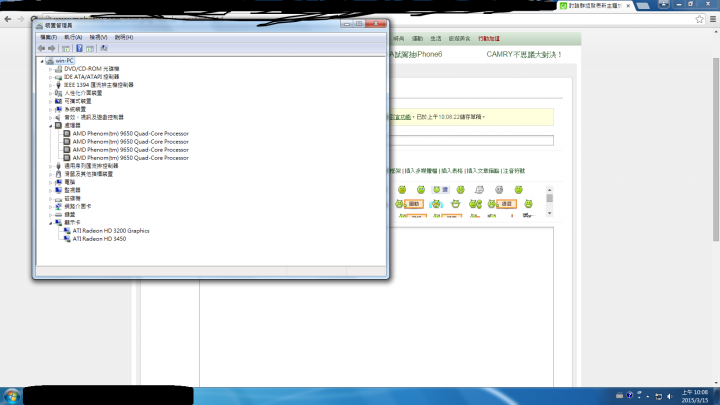Close the active browser tab
720x405 pixels.
coord(628,6)
